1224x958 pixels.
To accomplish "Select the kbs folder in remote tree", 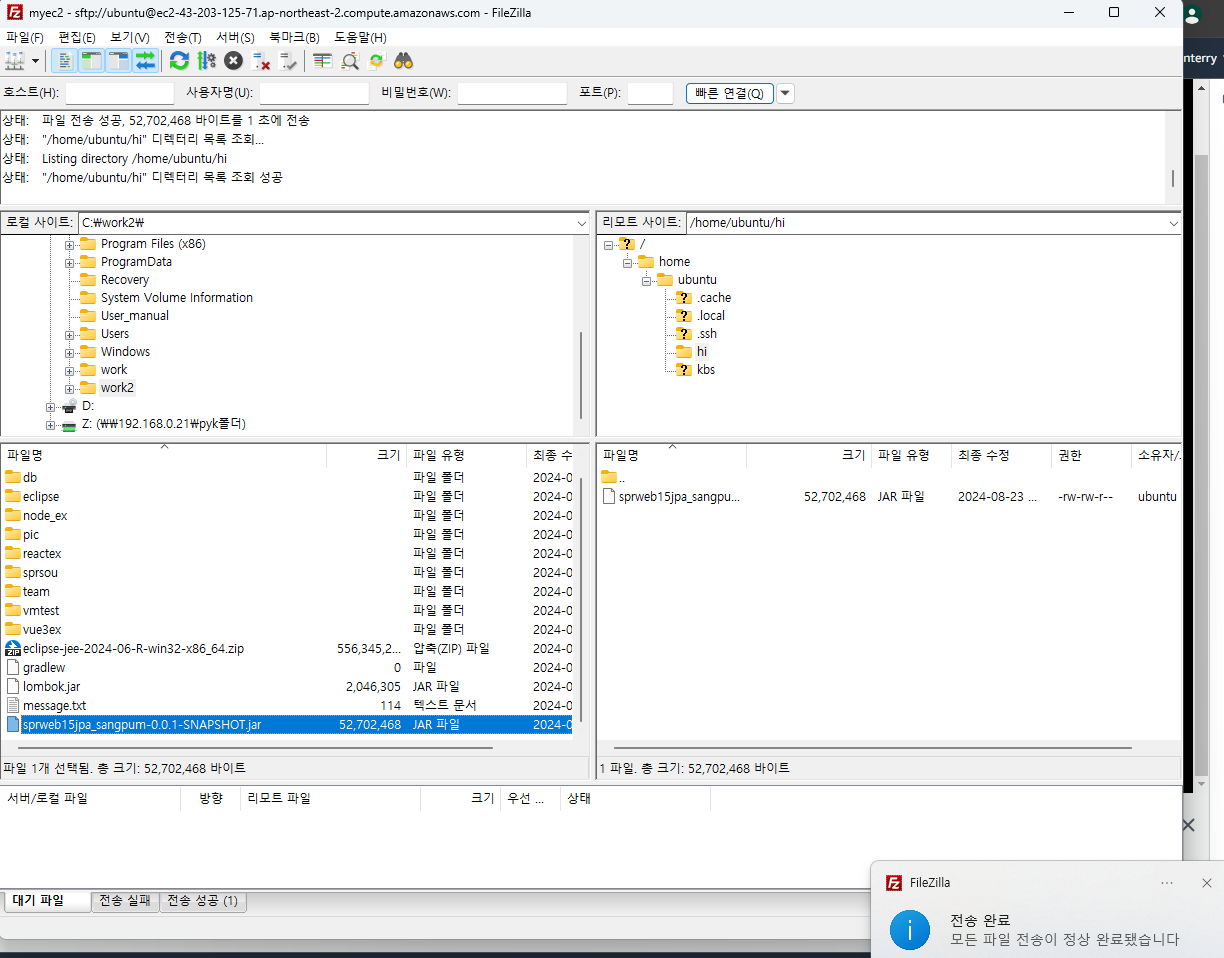I will click(706, 370).
